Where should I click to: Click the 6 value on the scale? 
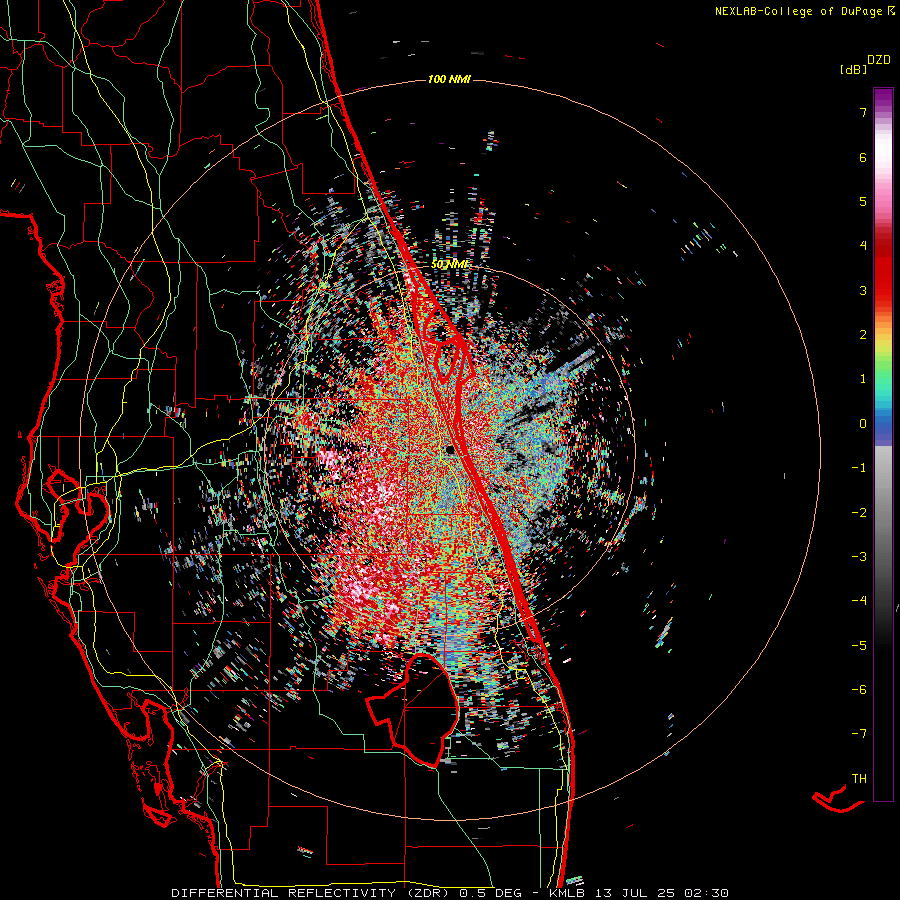coord(863,157)
